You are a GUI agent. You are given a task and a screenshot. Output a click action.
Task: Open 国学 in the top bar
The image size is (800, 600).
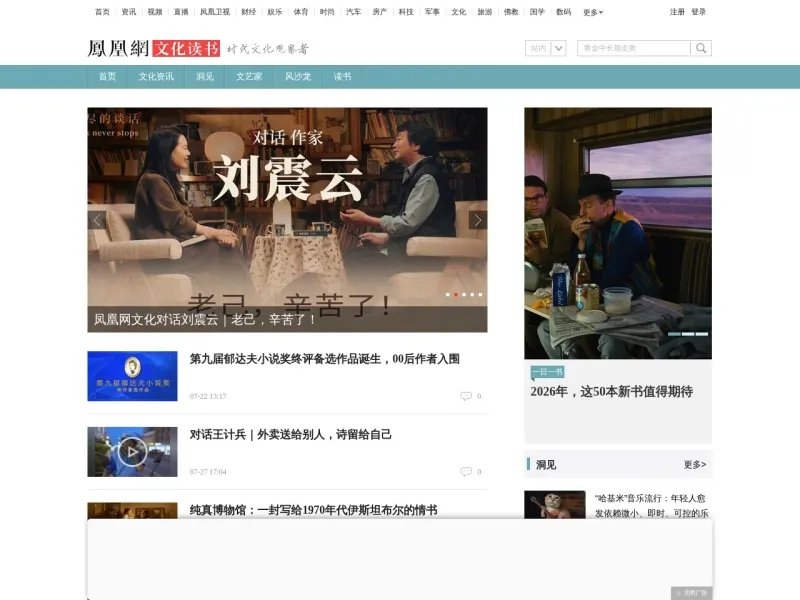coord(537,12)
